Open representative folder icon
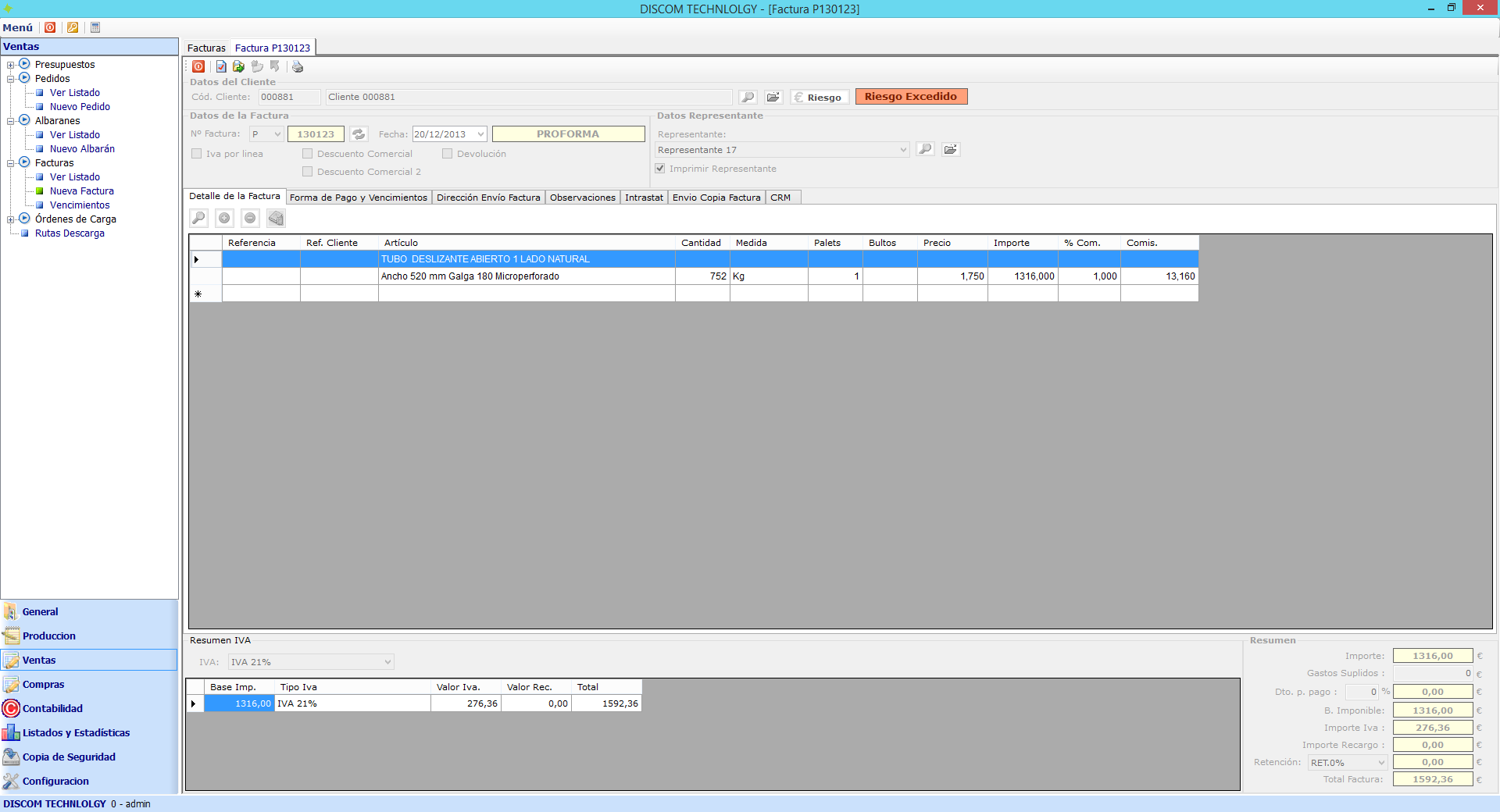The height and width of the screenshot is (812, 1500). click(x=950, y=149)
